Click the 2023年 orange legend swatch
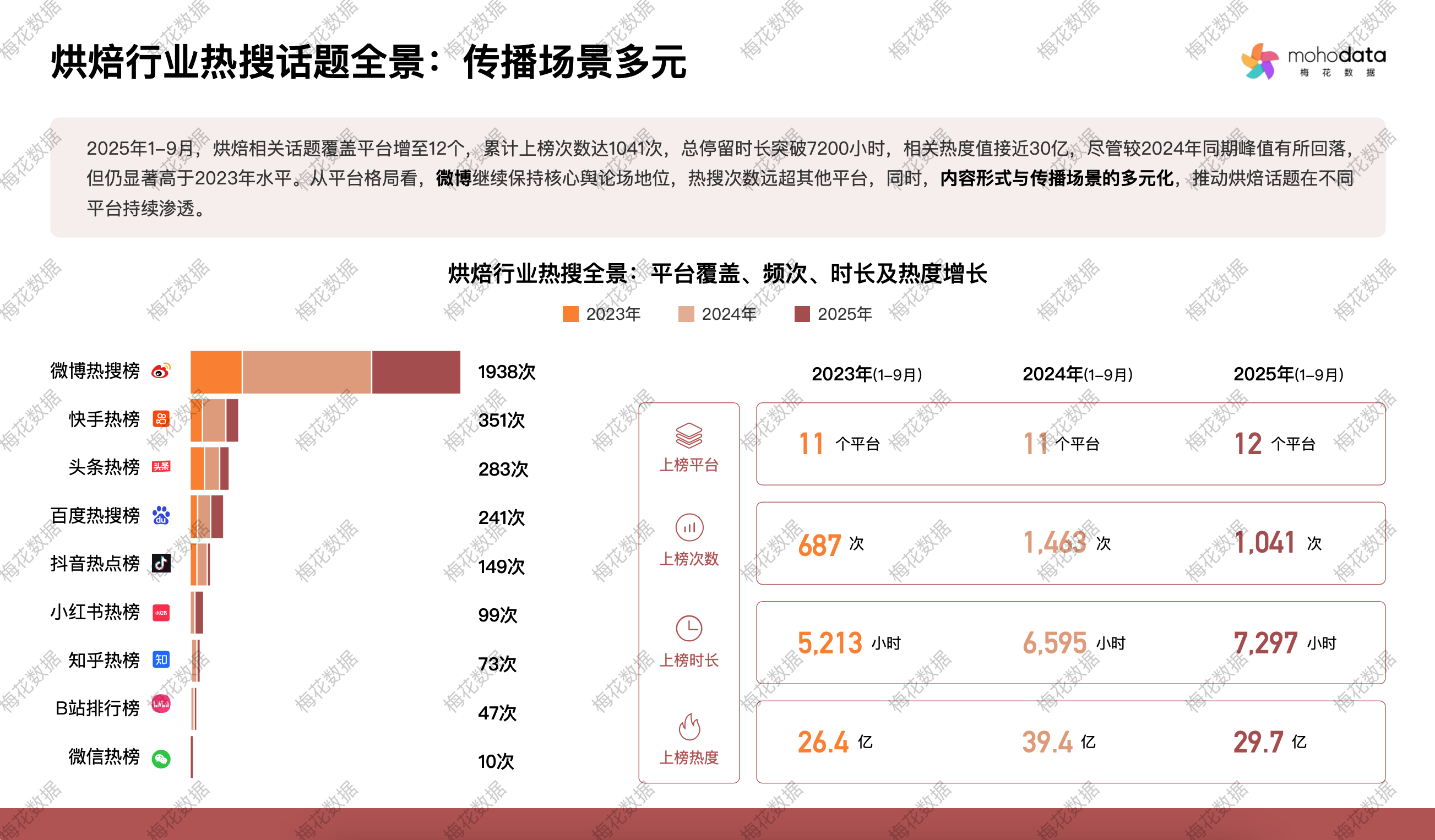The image size is (1435, 840). click(x=570, y=314)
